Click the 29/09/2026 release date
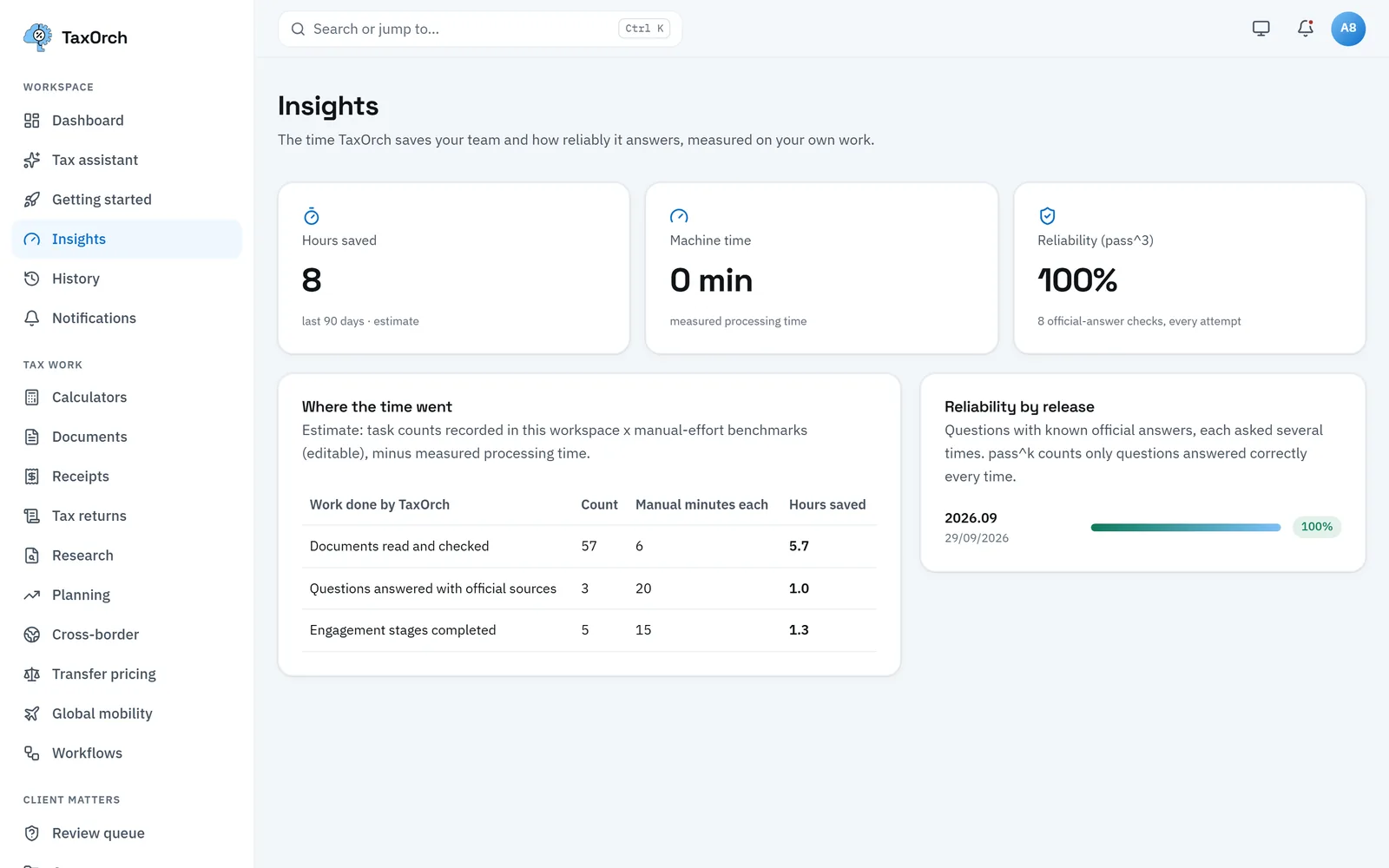 click(977, 538)
